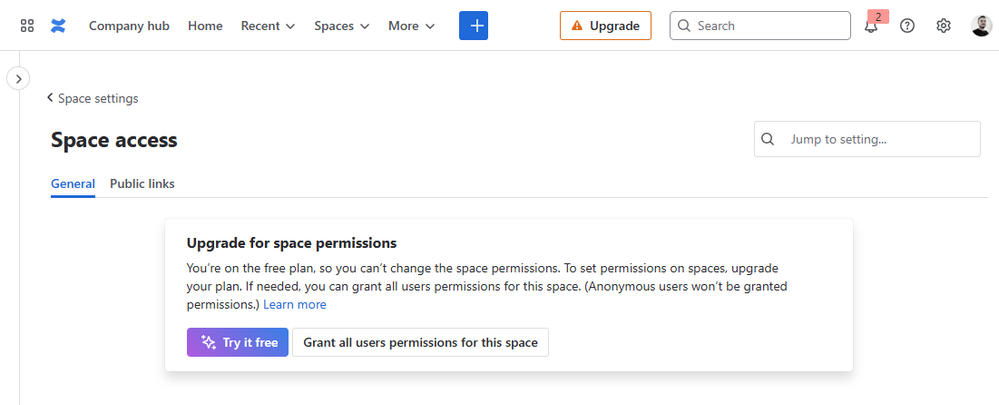Viewport: 999px width, 405px height.
Task: Click the Confluence logo icon
Action: tap(58, 25)
